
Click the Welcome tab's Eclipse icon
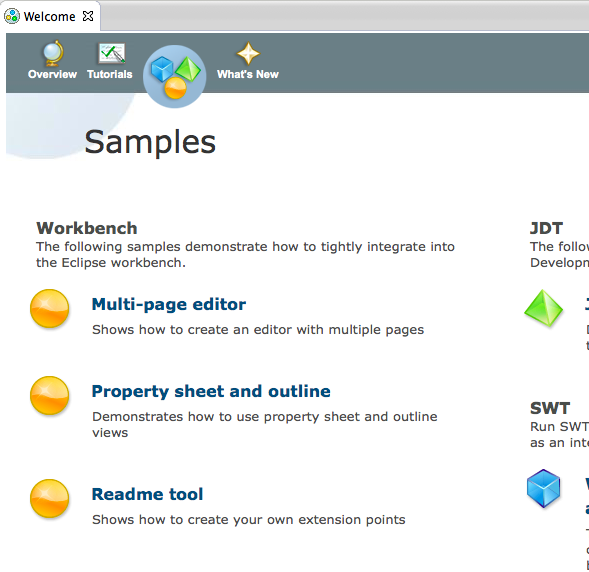pyautogui.click(x=12, y=17)
